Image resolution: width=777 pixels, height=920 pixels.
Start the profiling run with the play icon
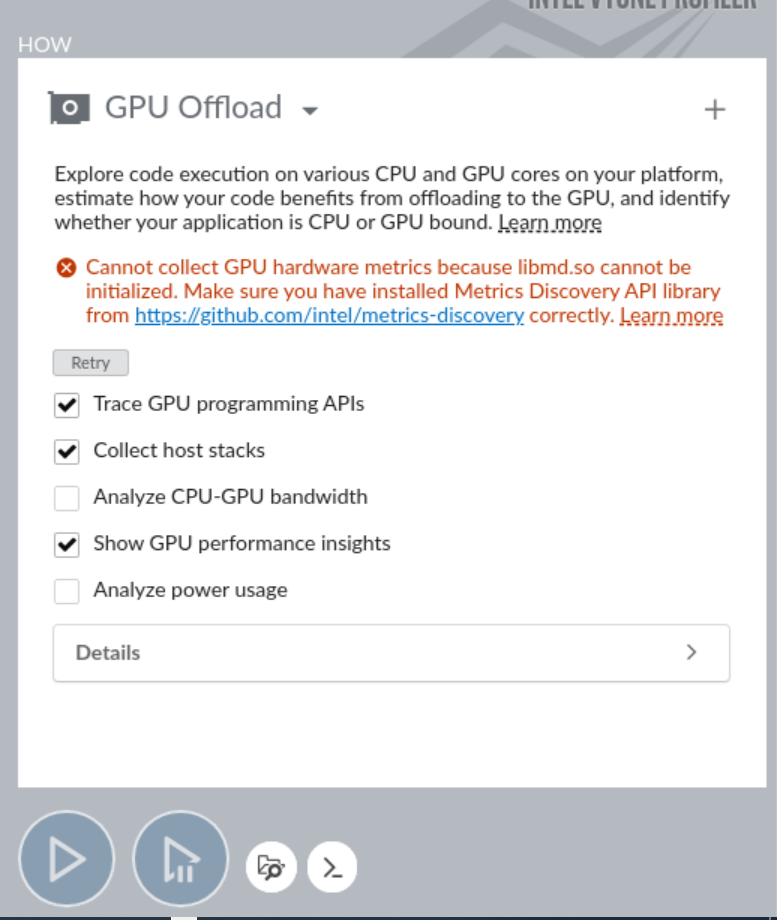65,858
